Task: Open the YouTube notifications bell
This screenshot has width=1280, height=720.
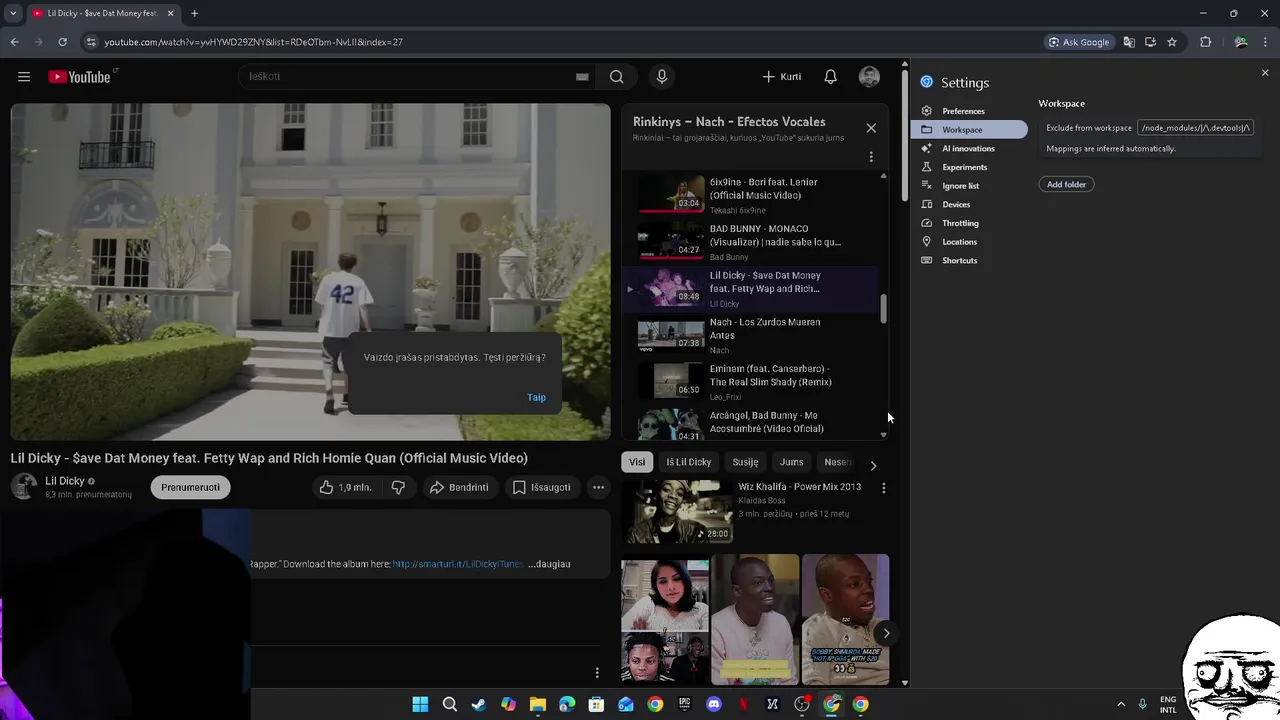Action: [x=830, y=77]
